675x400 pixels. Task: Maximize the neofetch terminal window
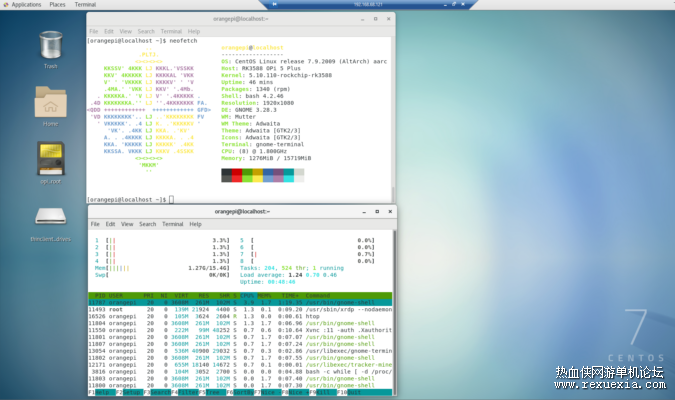375,19
